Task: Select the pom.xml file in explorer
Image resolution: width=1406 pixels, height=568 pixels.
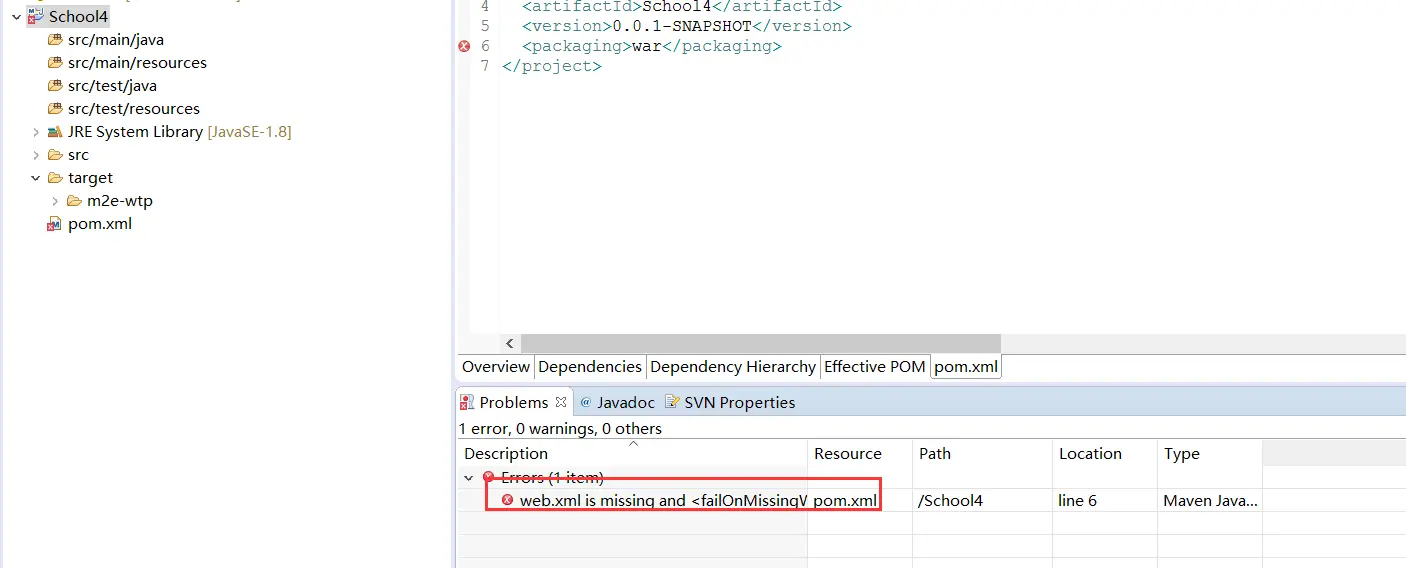Action: pyautogui.click(x=100, y=224)
